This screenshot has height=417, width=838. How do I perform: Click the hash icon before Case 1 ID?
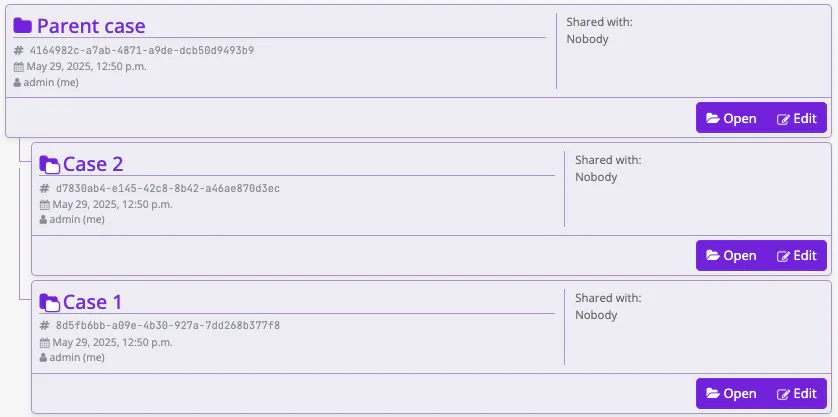[45, 325]
